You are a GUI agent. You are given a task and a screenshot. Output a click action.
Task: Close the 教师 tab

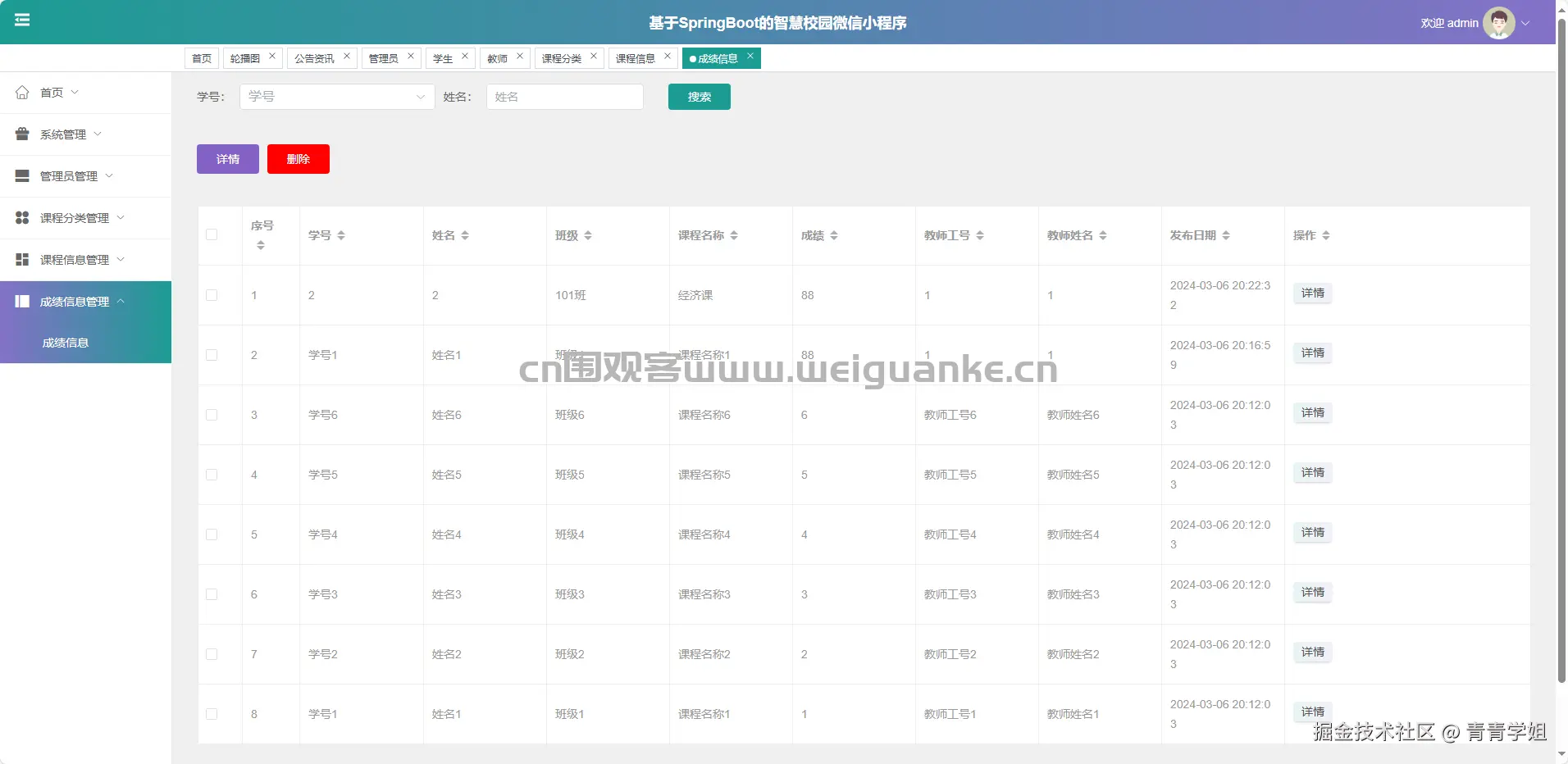click(x=520, y=57)
